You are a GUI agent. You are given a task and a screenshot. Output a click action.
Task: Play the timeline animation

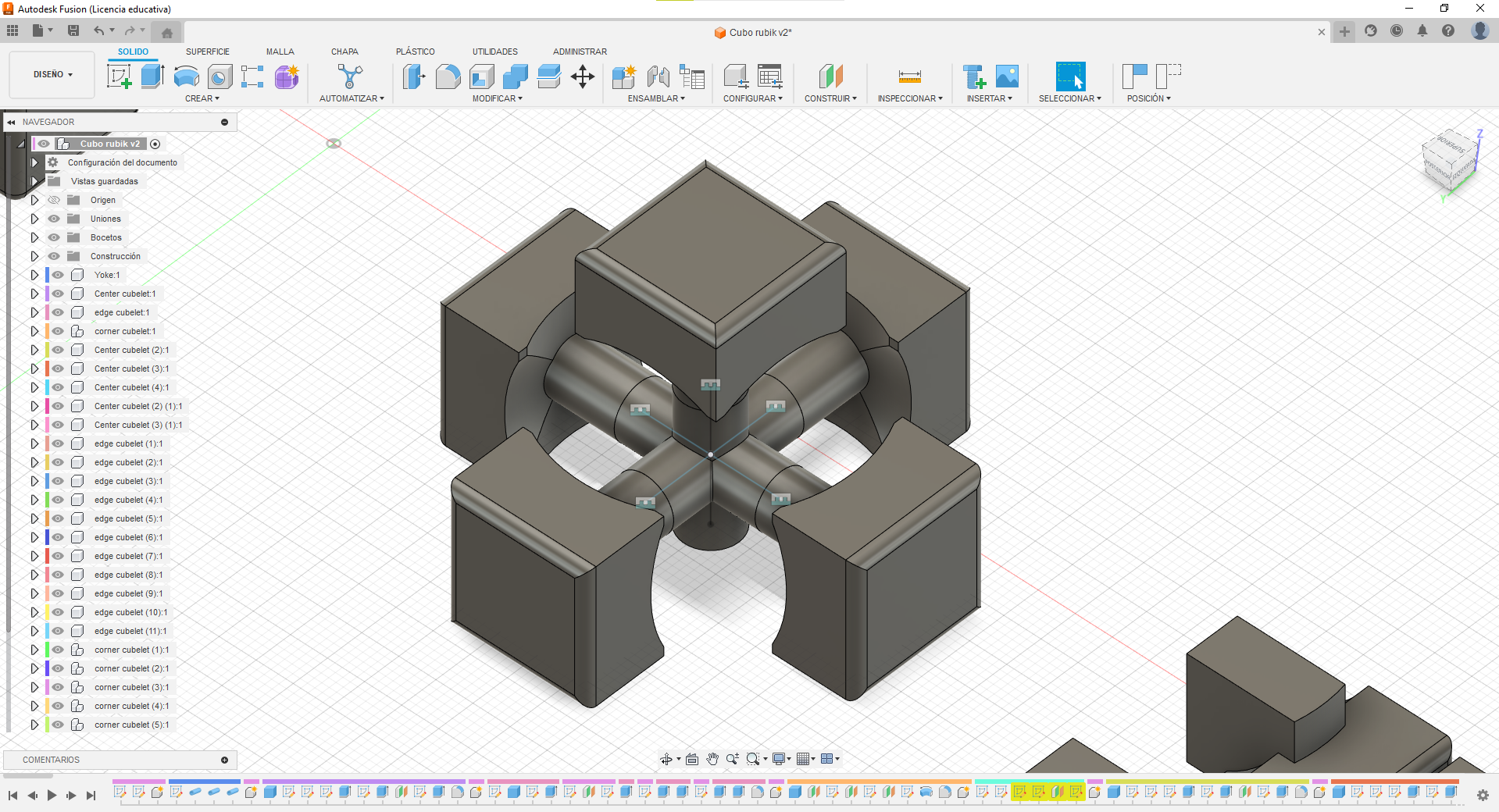(52, 795)
